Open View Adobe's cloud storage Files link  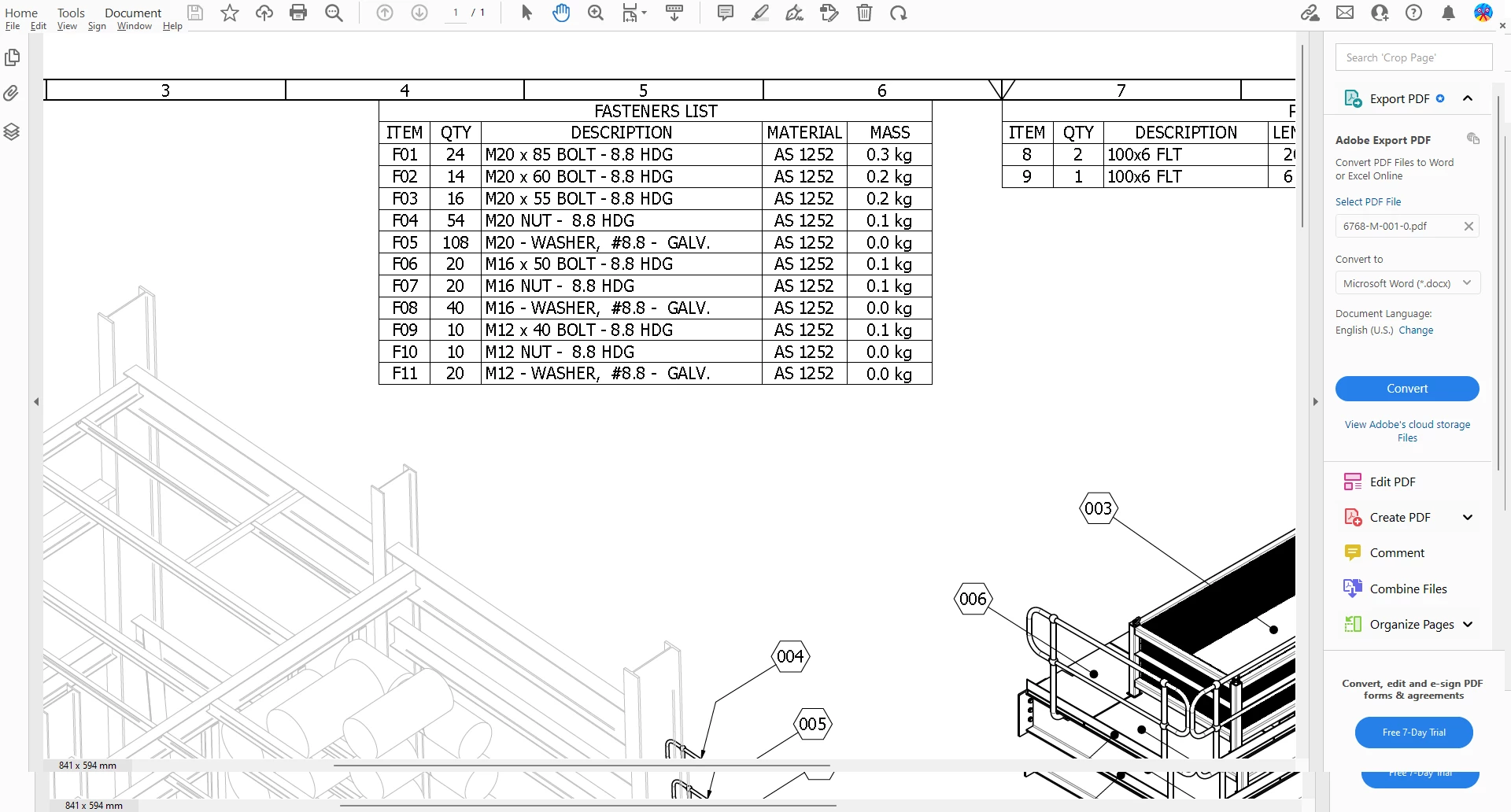click(x=1407, y=431)
